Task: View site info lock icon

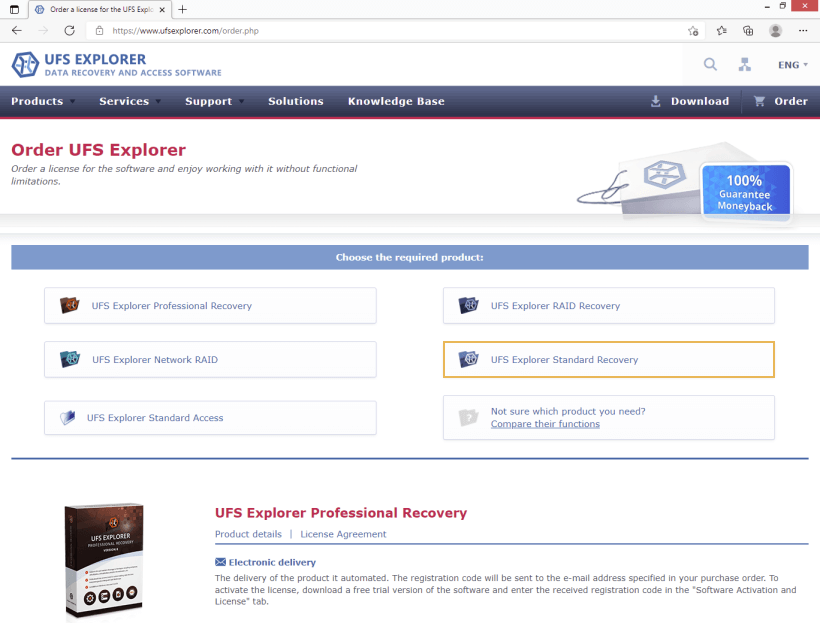Action: [x=99, y=30]
